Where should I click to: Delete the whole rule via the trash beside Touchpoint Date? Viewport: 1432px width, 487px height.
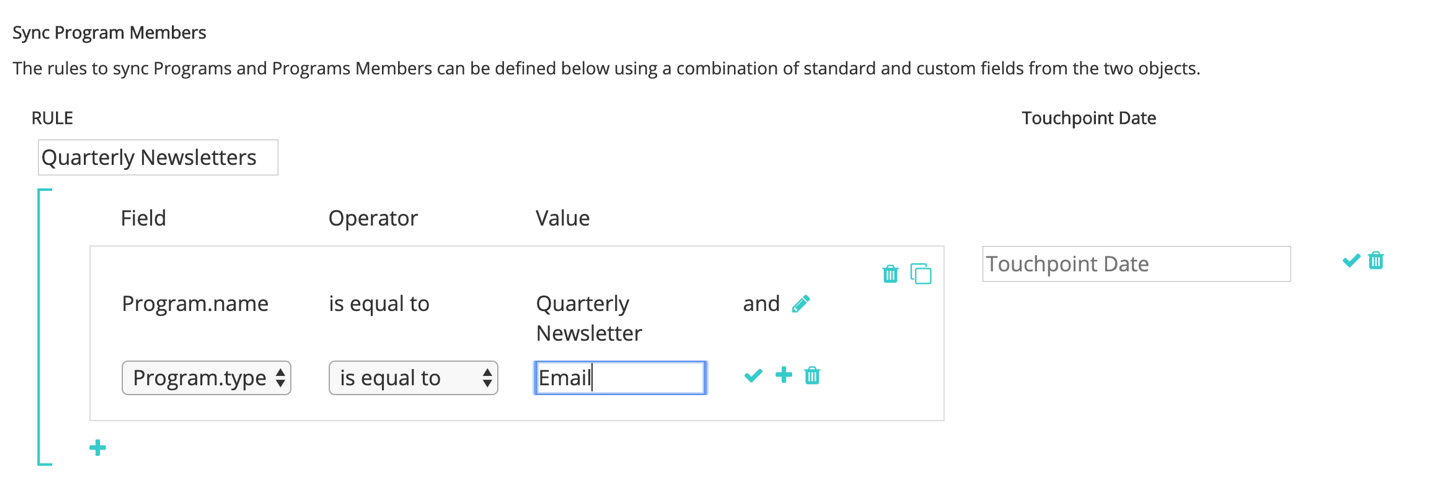(1376, 260)
